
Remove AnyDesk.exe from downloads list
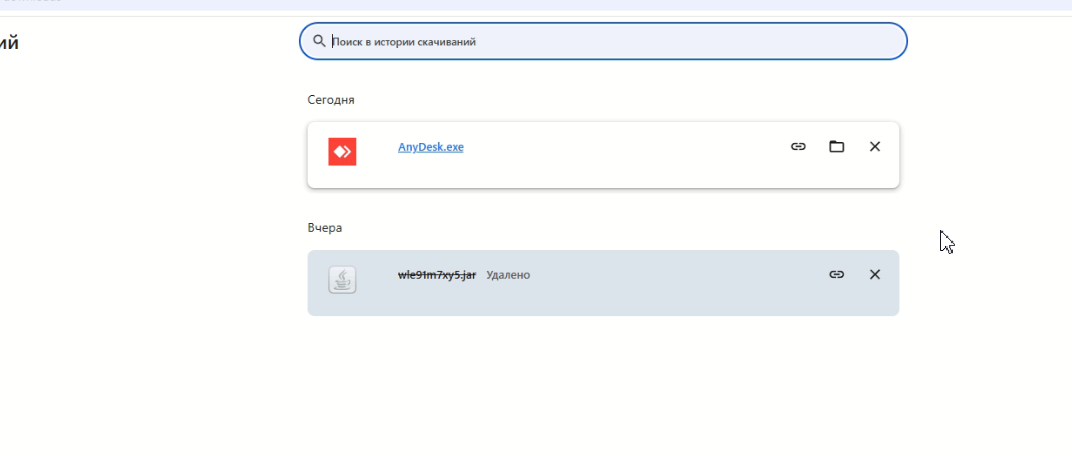[x=874, y=146]
